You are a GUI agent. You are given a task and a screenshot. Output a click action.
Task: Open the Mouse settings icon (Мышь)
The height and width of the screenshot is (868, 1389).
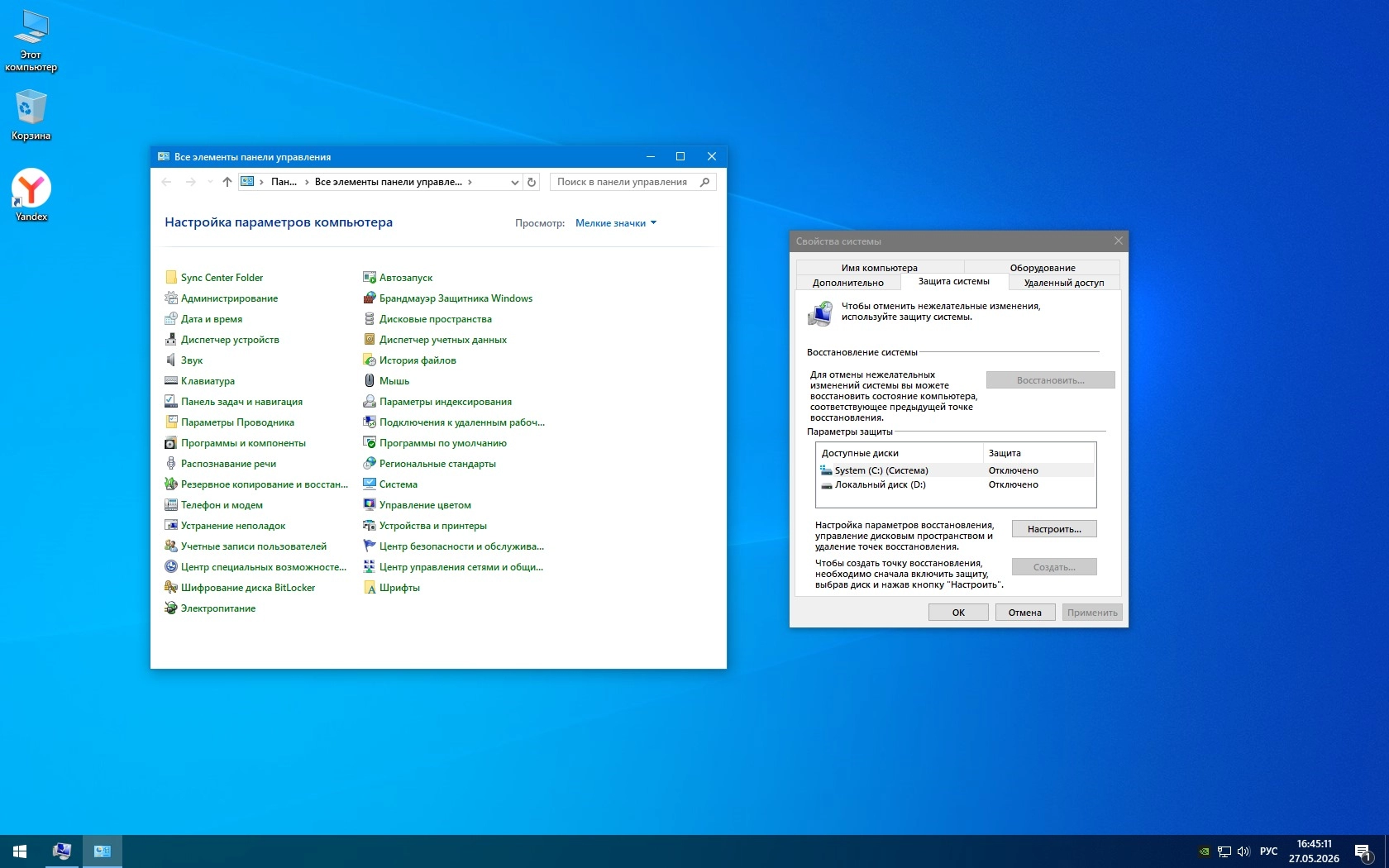click(370, 381)
